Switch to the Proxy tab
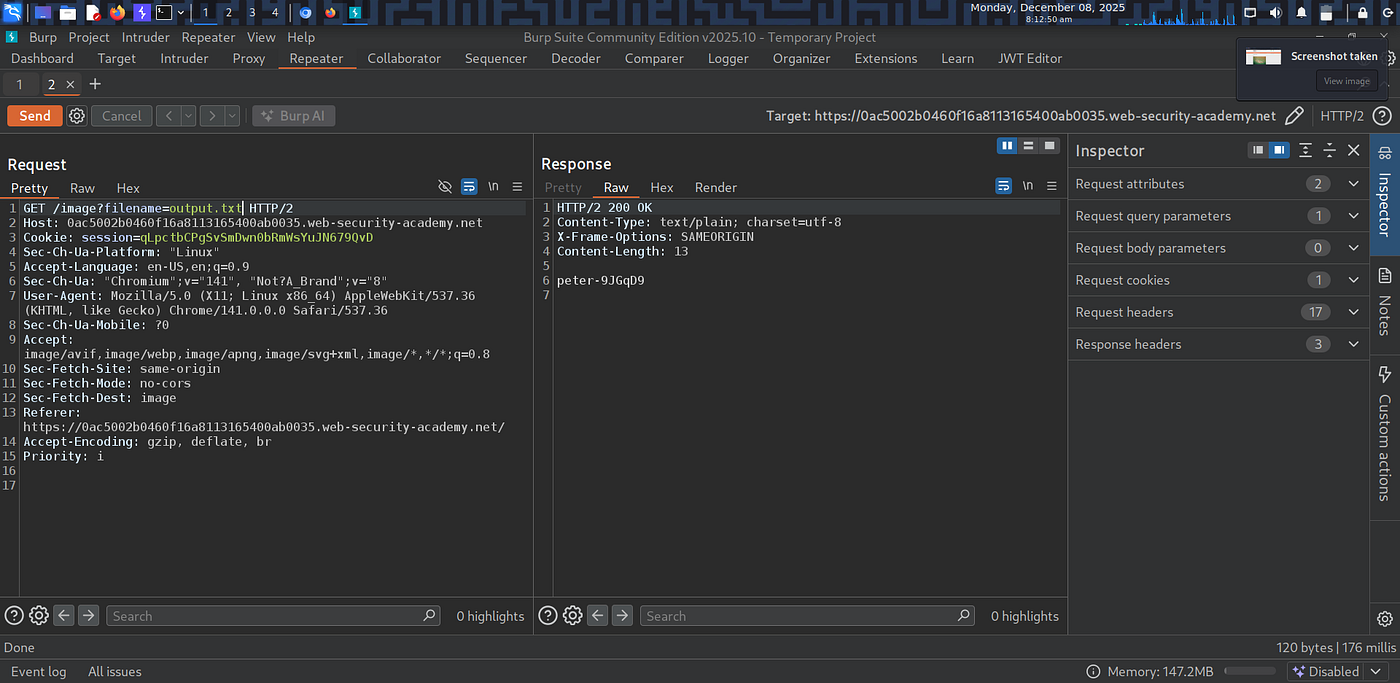This screenshot has width=1400, height=683. pos(249,58)
